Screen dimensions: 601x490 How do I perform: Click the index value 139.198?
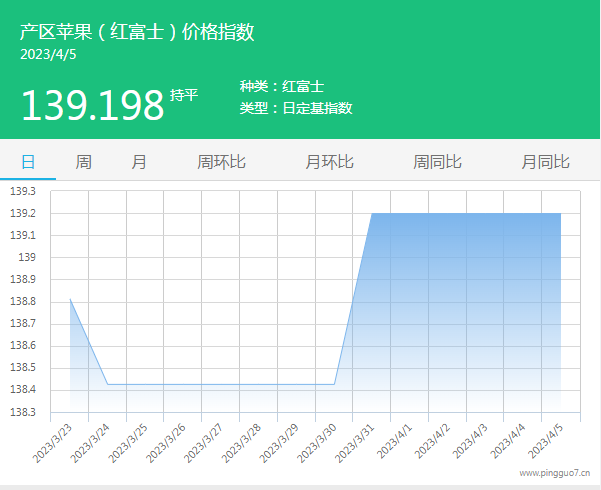pos(93,105)
